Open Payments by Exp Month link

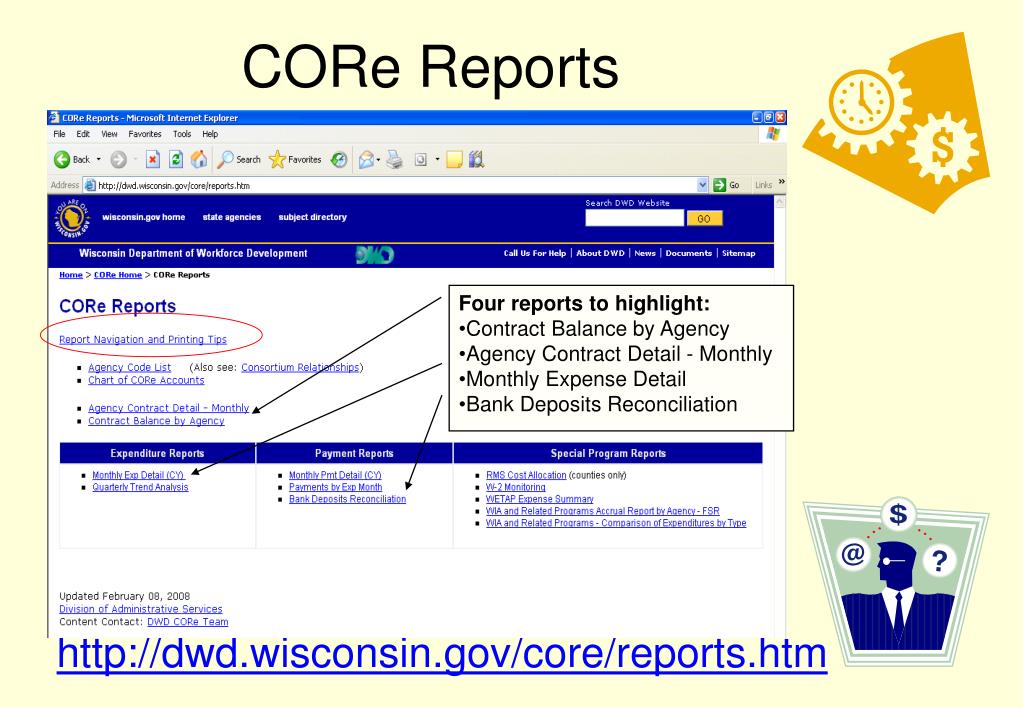coord(335,487)
